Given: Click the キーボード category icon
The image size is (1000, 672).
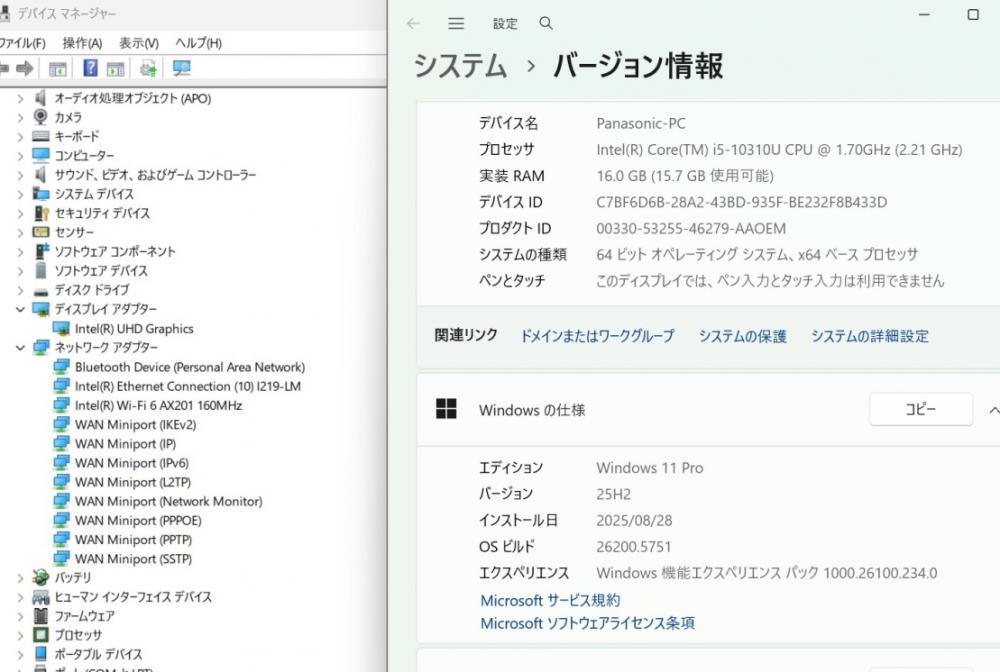Looking at the screenshot, I should pos(41,136).
